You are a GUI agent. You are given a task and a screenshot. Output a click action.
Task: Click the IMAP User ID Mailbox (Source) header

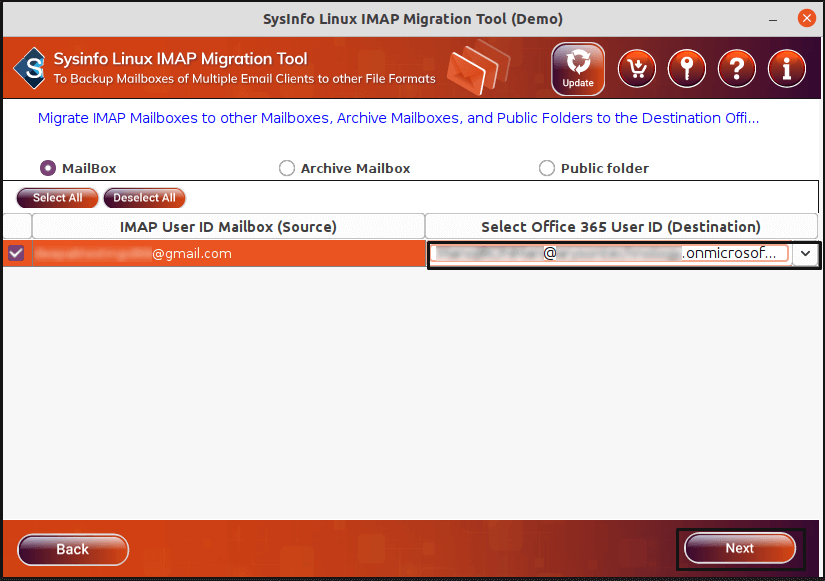tap(228, 227)
